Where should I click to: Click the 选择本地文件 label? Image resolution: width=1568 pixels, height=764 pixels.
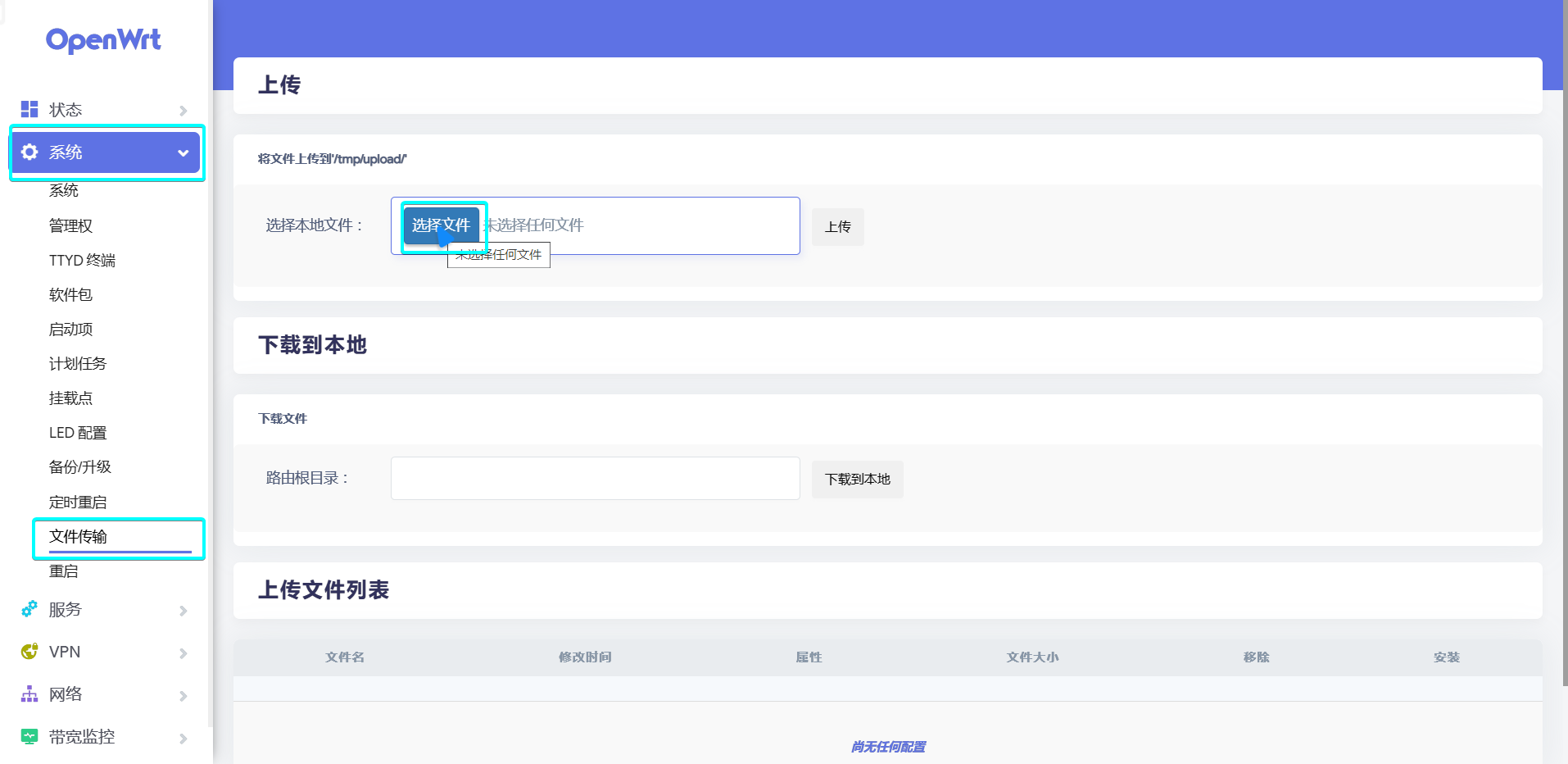pyautogui.click(x=315, y=225)
